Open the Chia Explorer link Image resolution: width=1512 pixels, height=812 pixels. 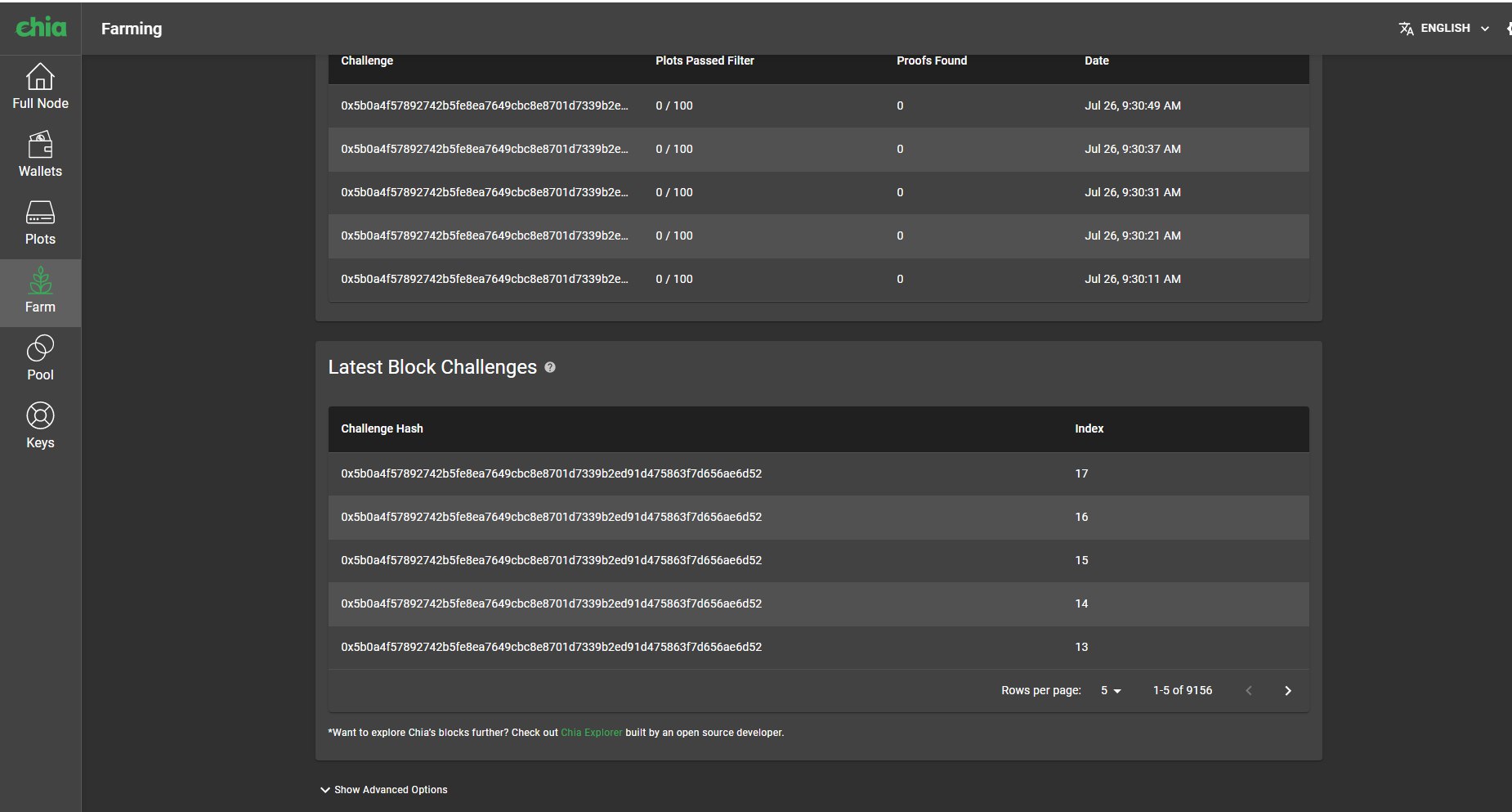592,733
